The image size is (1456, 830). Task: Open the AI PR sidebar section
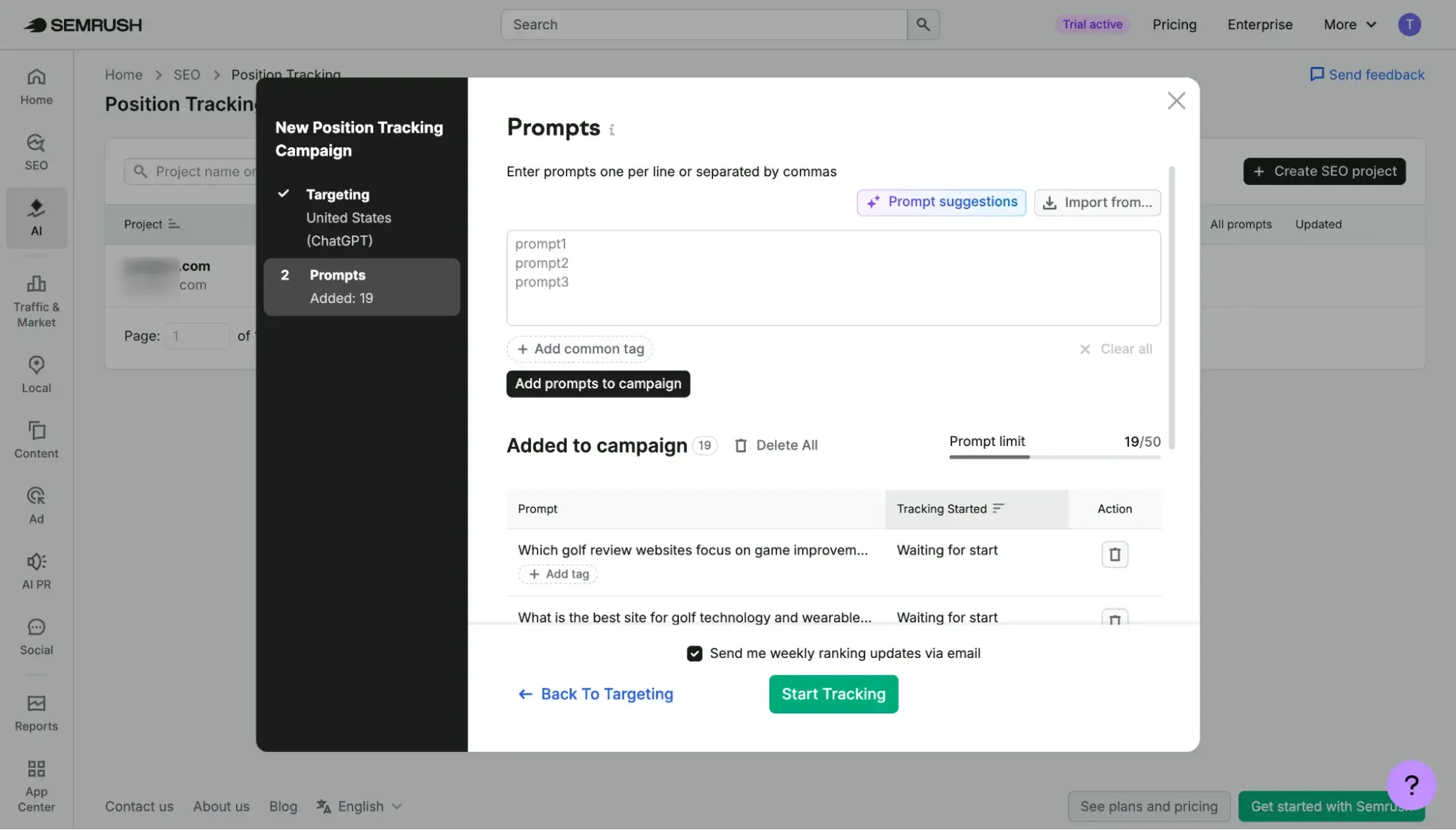36,571
